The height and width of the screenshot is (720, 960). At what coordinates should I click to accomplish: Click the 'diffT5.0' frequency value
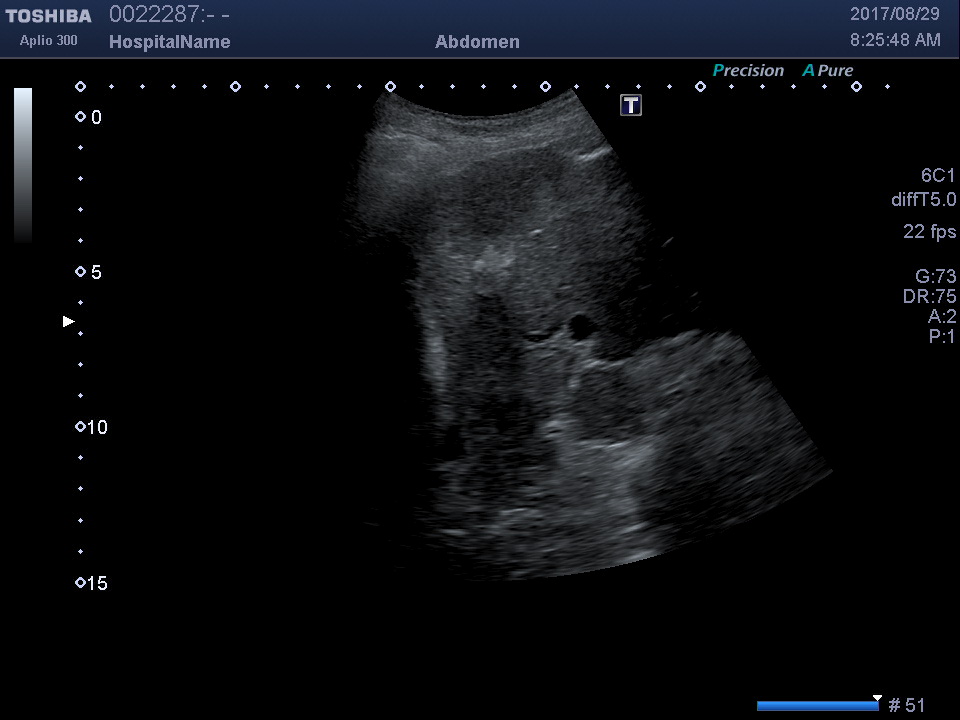pos(923,199)
